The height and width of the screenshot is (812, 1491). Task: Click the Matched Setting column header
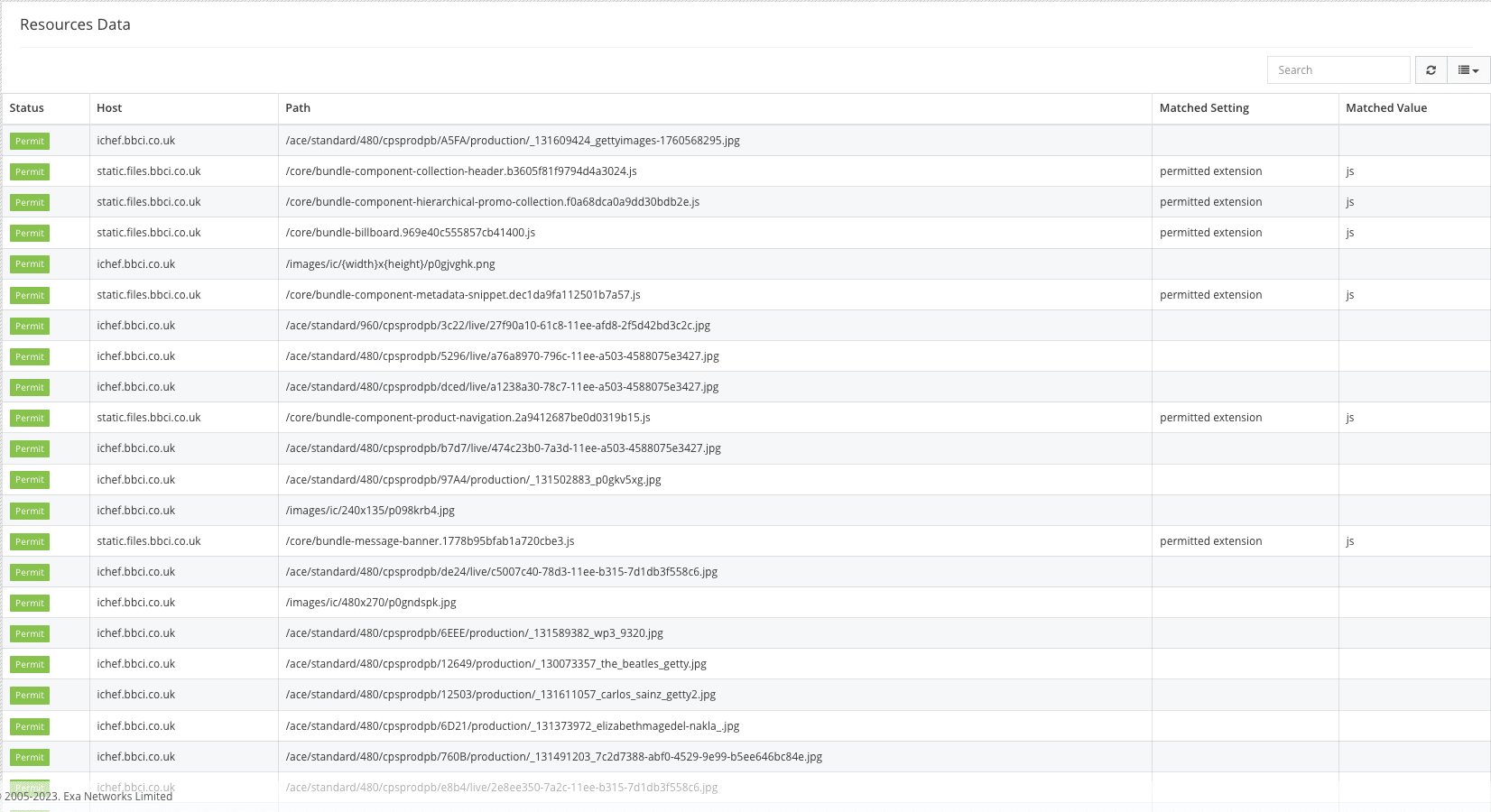click(1204, 108)
